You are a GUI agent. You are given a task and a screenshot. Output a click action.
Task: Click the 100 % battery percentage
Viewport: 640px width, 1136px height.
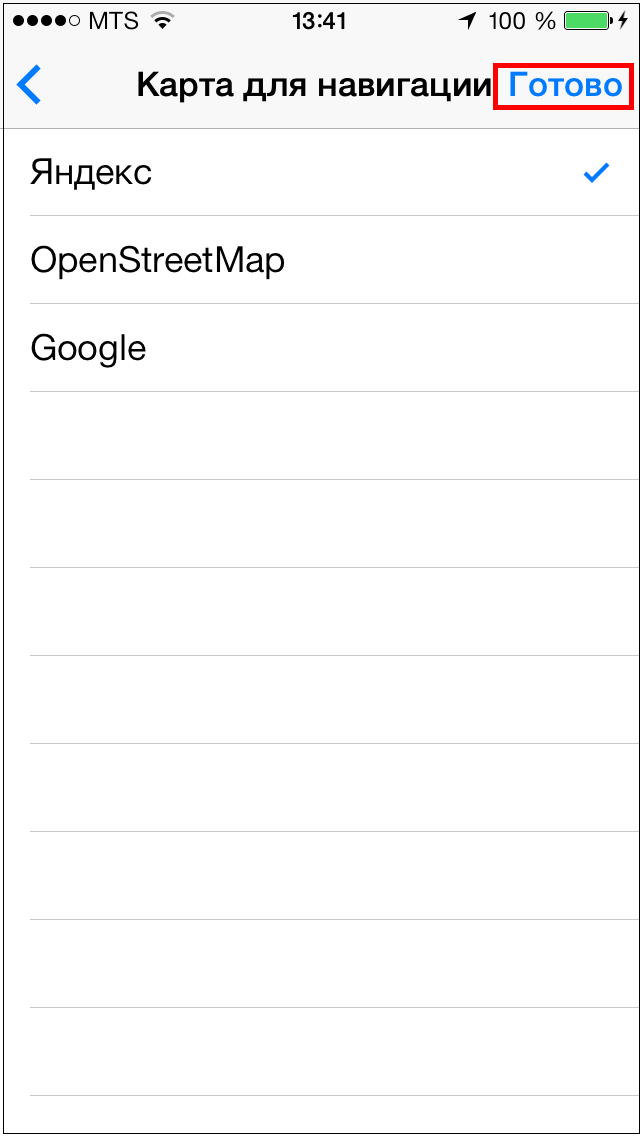click(x=521, y=21)
